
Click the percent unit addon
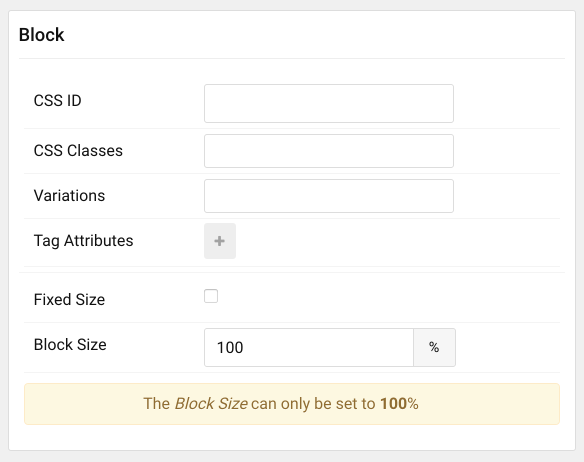coord(434,347)
